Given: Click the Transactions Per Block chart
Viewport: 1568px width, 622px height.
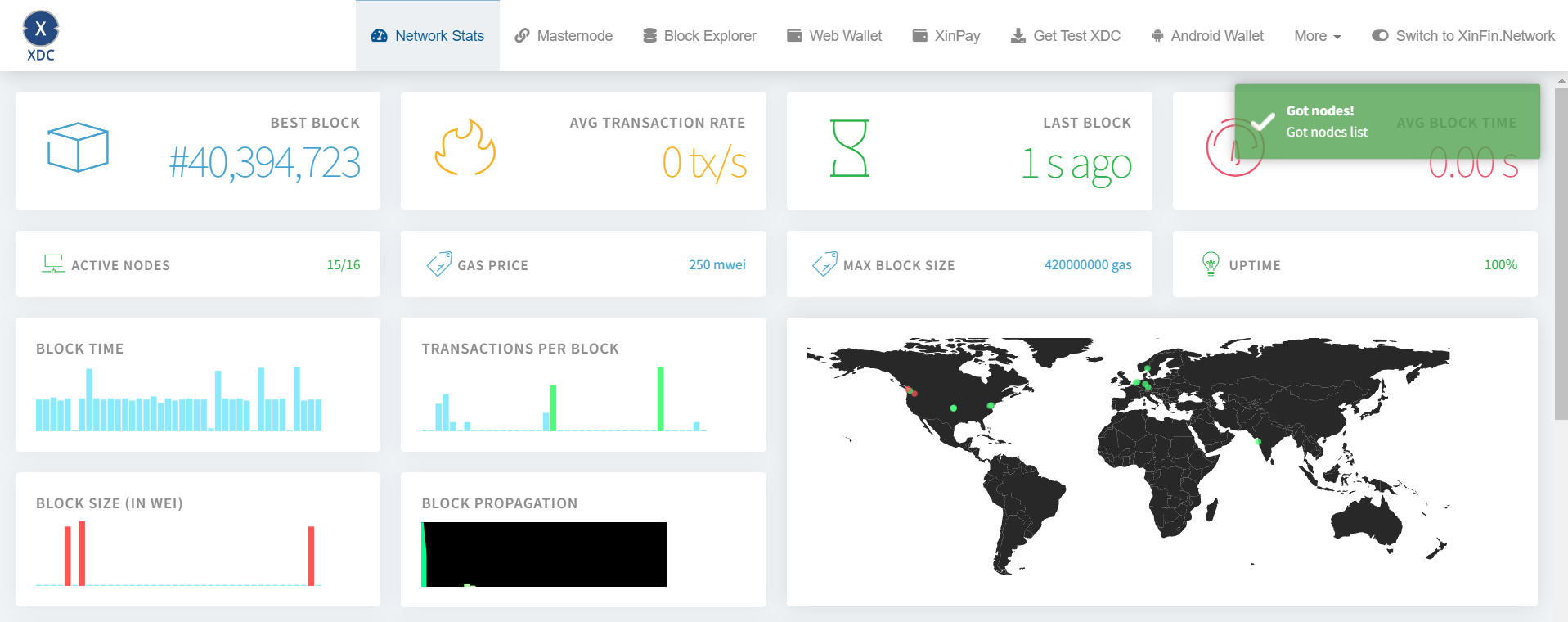Looking at the screenshot, I should (x=564, y=399).
